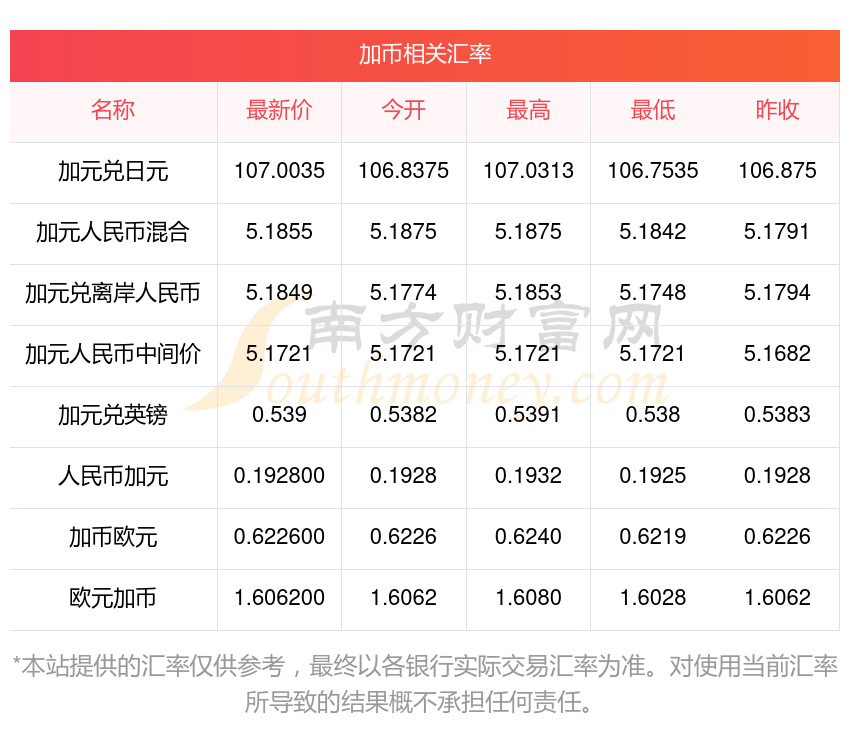Select the 最高 column header
Image resolution: width=850 pixels, height=733 pixels.
tap(529, 110)
